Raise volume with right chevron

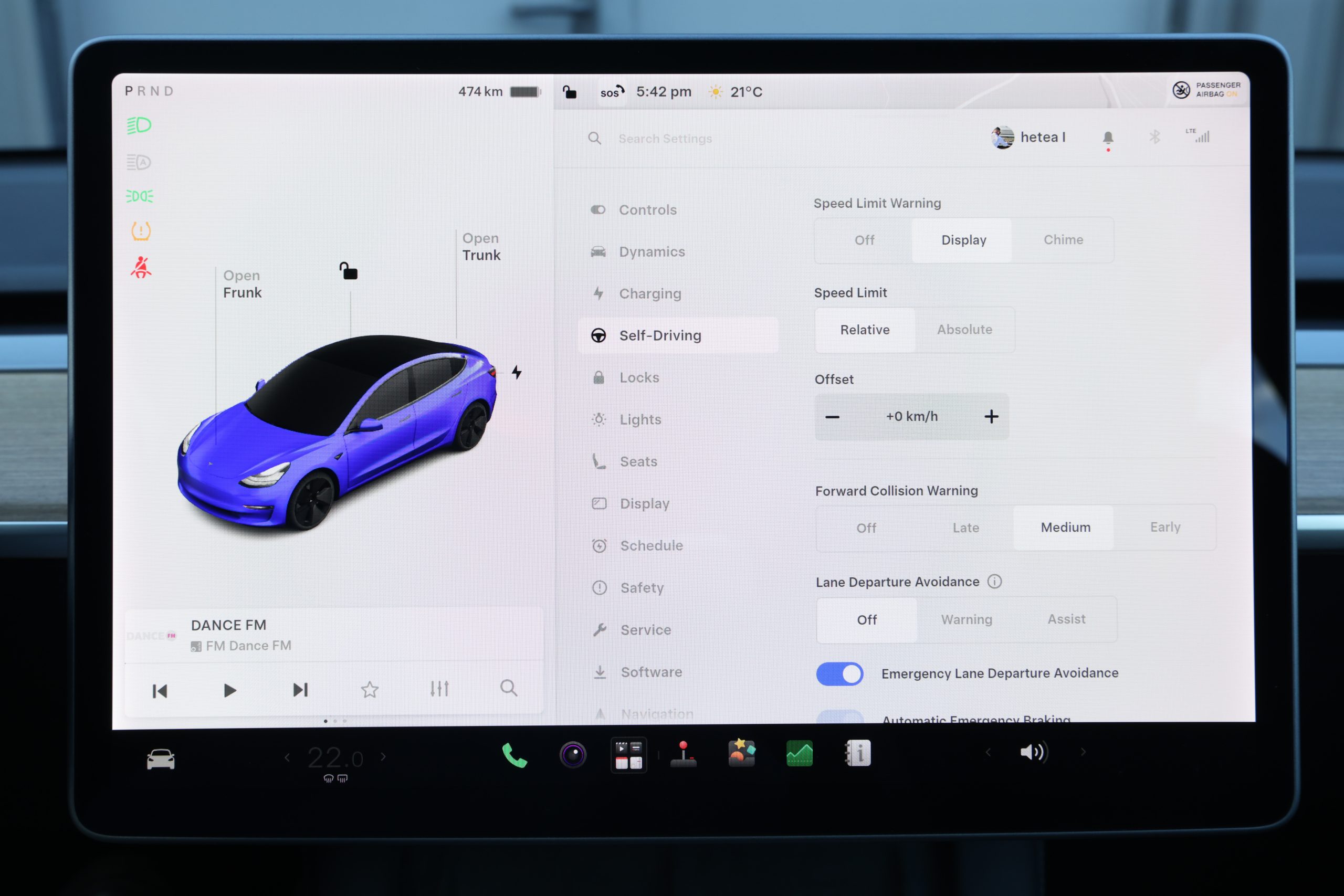(x=1083, y=752)
